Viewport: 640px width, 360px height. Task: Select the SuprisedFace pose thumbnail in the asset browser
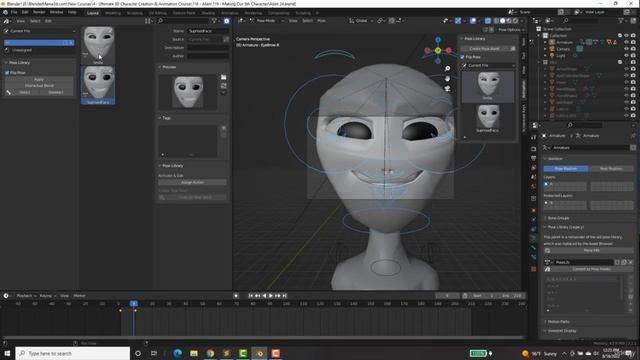(x=98, y=85)
